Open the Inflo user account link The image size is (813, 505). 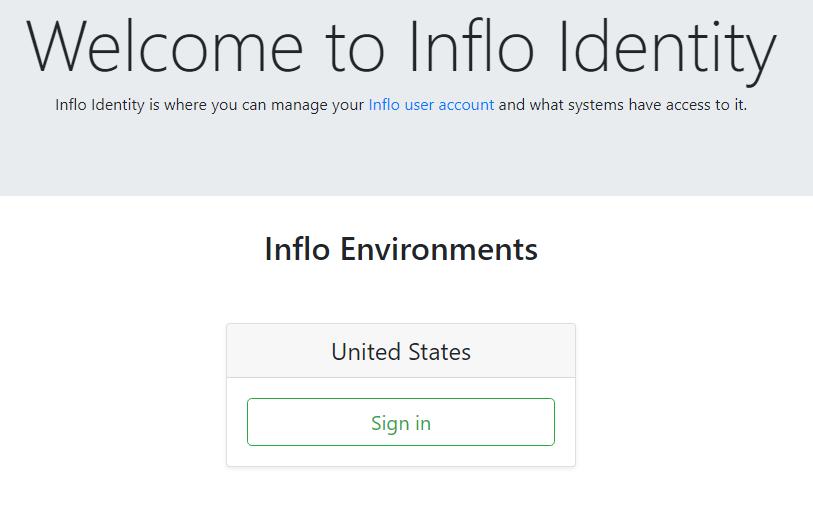tap(431, 105)
